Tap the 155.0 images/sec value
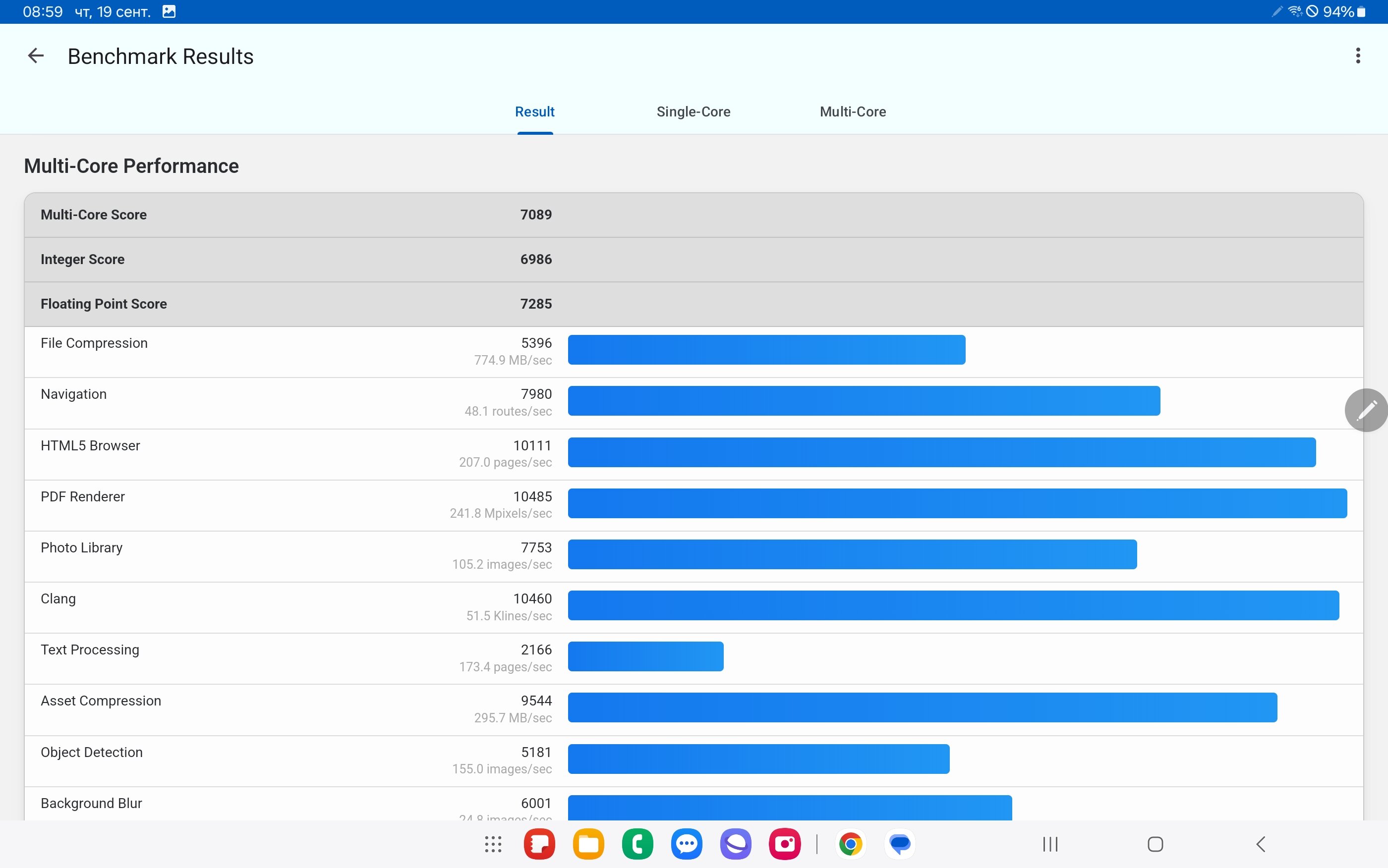Screen dimensions: 1388x868 [502, 769]
